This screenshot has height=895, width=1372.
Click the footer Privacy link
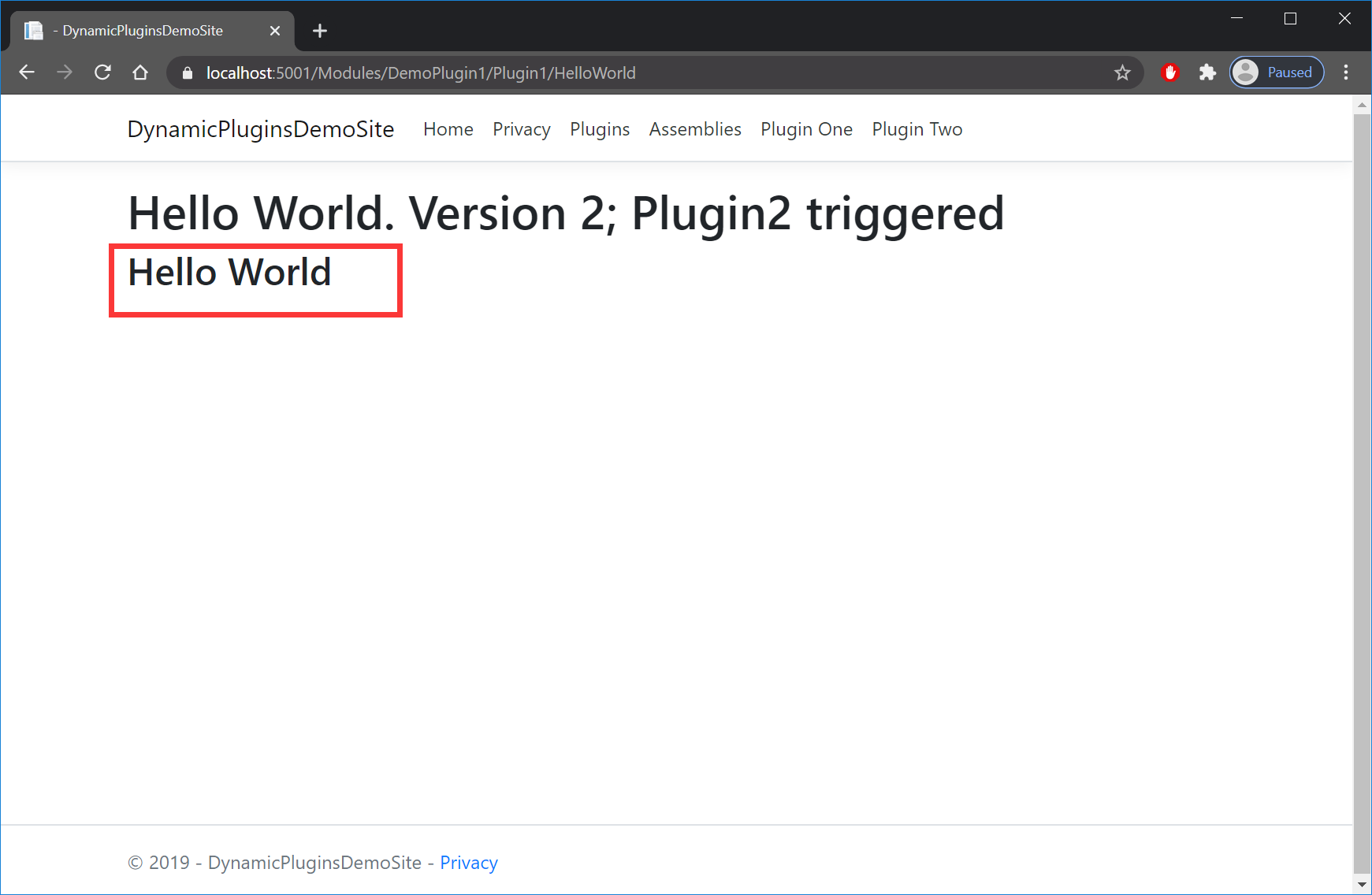pos(469,863)
